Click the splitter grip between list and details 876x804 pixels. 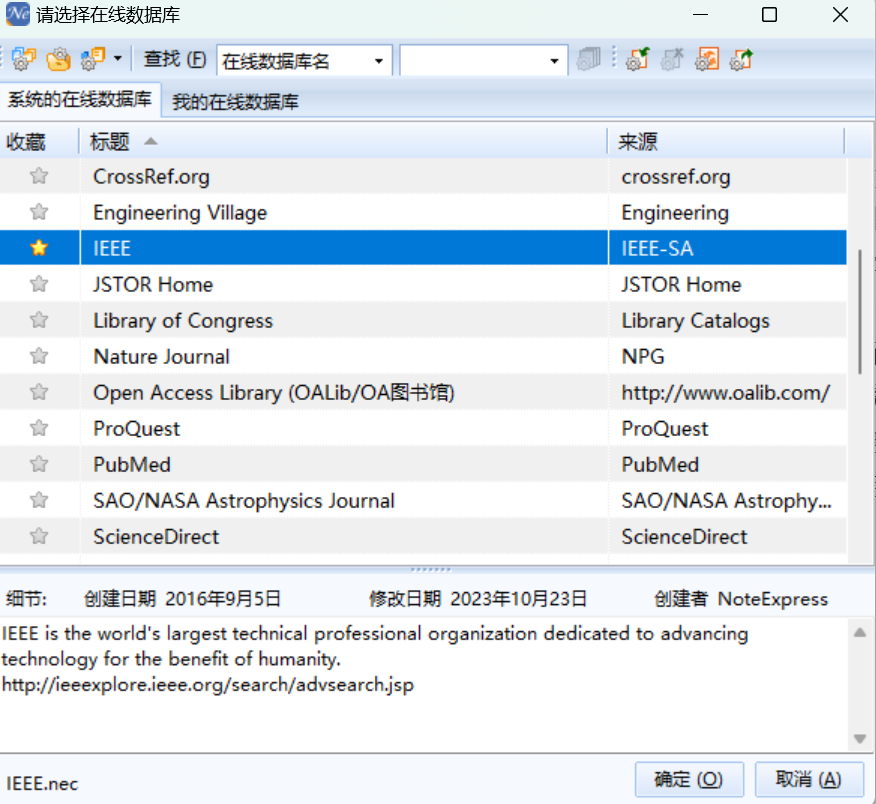[x=431, y=569]
